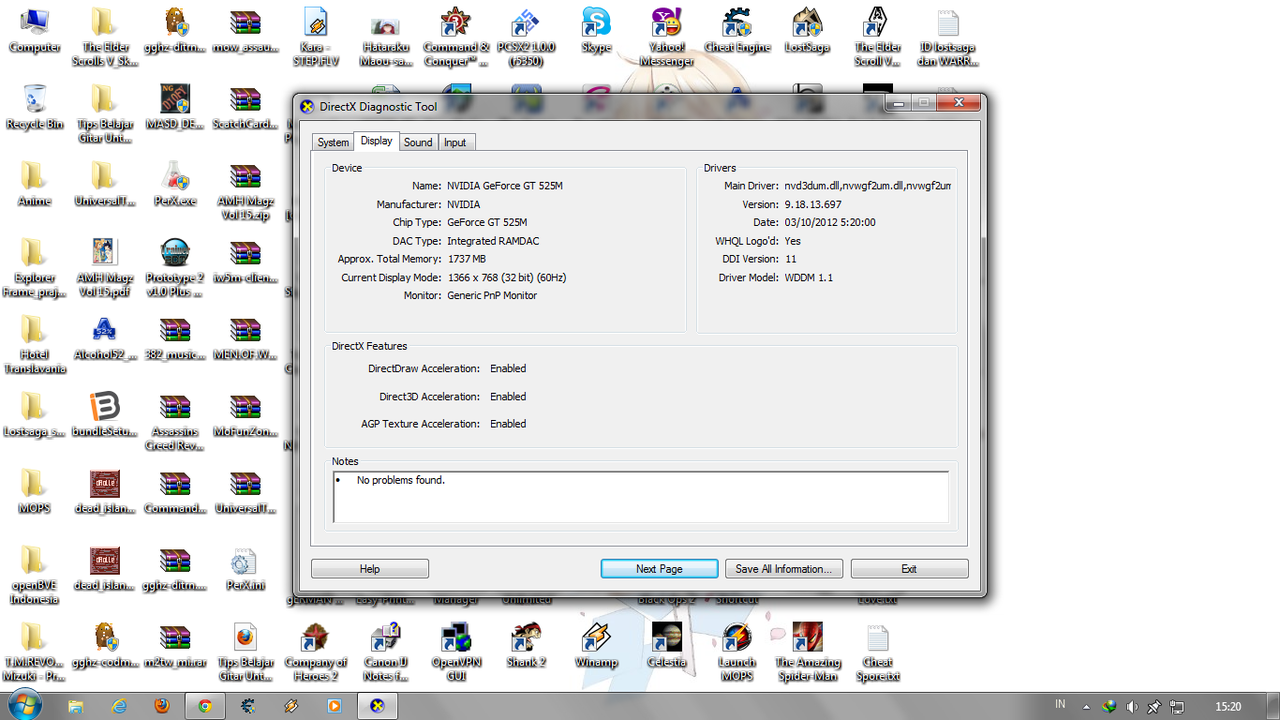This screenshot has height=720, width=1280.
Task: Open Windows Explorer from taskbar
Action: [x=76, y=706]
